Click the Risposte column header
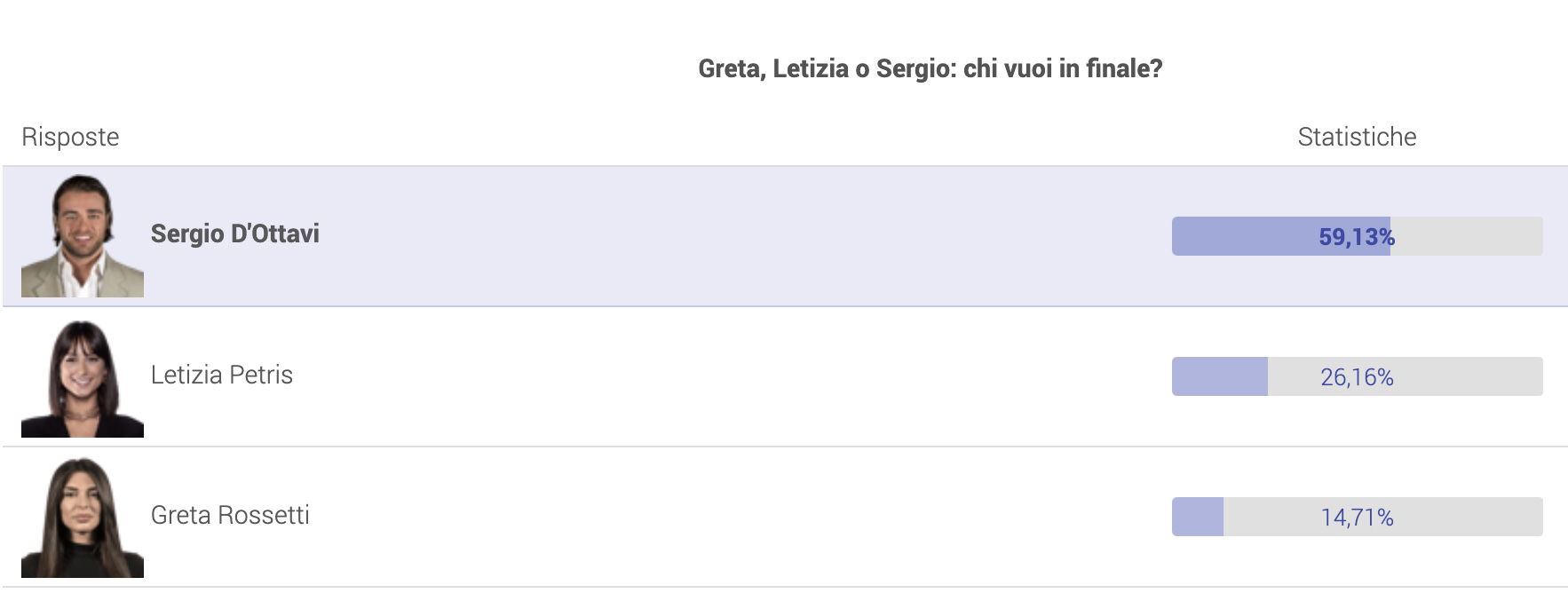Screen dimensions: 1568x609 coord(70,137)
